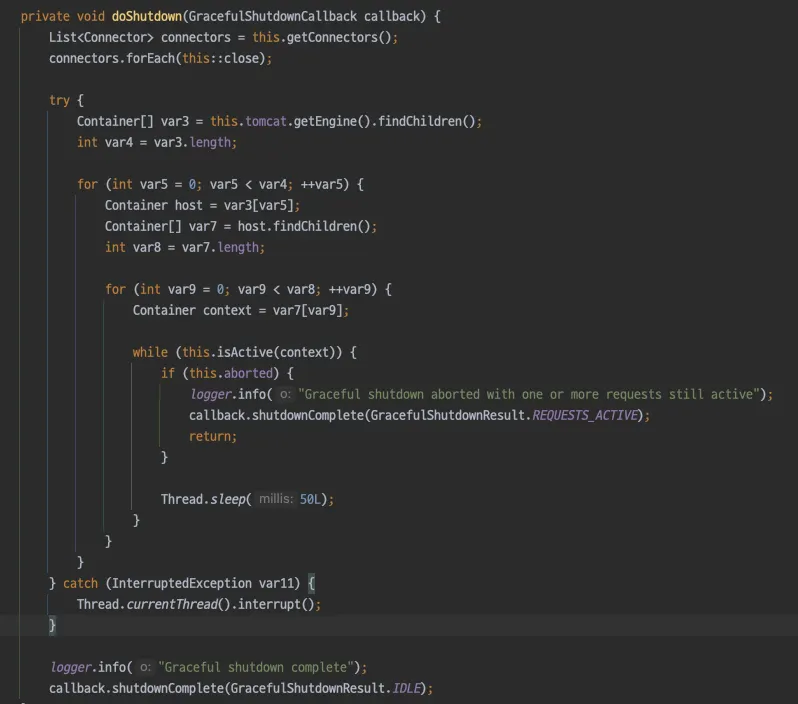Click the 'millis:' parameter inlay hint
Viewport: 798px width, 704px height.
click(x=276, y=499)
